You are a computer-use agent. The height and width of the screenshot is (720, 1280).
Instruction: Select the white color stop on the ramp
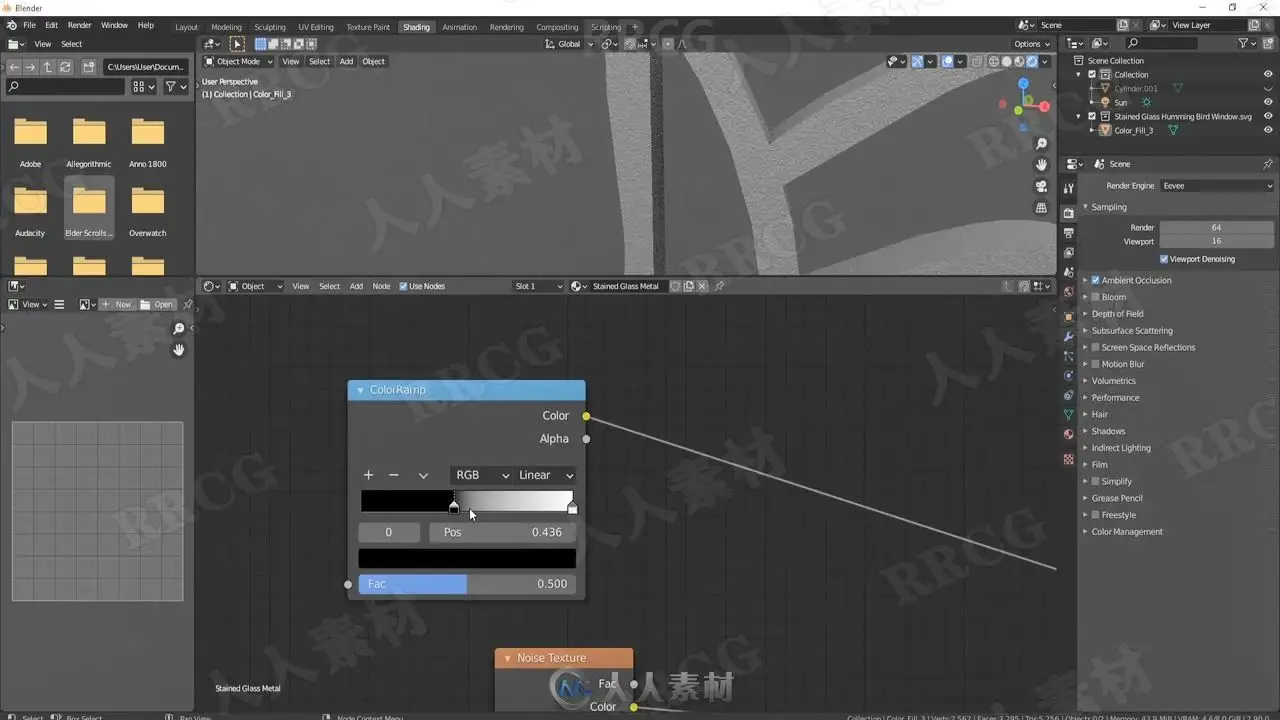click(572, 508)
